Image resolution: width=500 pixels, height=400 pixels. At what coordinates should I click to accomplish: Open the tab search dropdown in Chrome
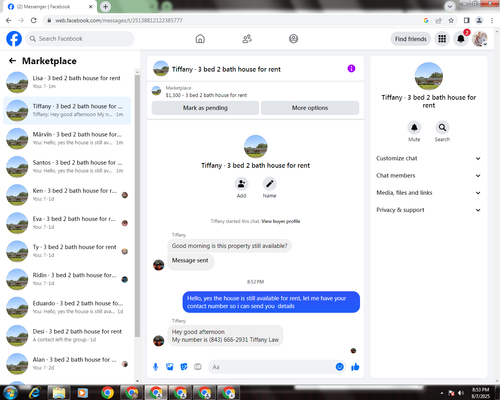click(x=450, y=6)
